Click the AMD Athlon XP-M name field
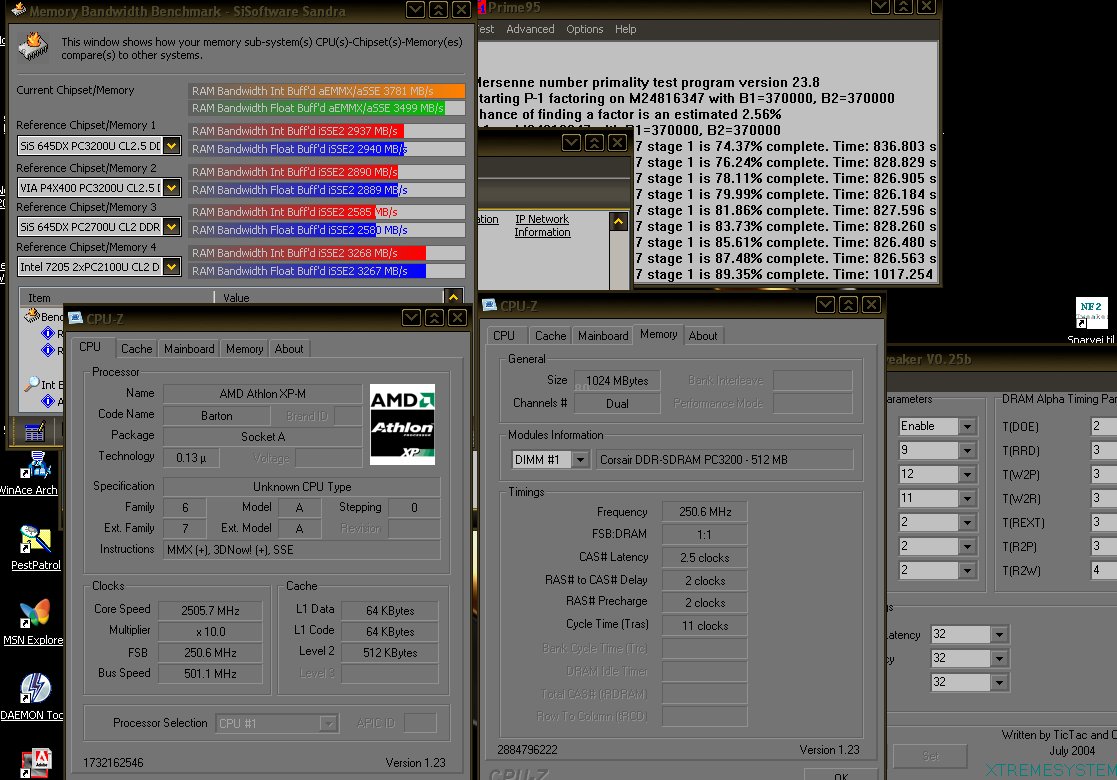Image resolution: width=1117 pixels, height=780 pixels. 262,393
